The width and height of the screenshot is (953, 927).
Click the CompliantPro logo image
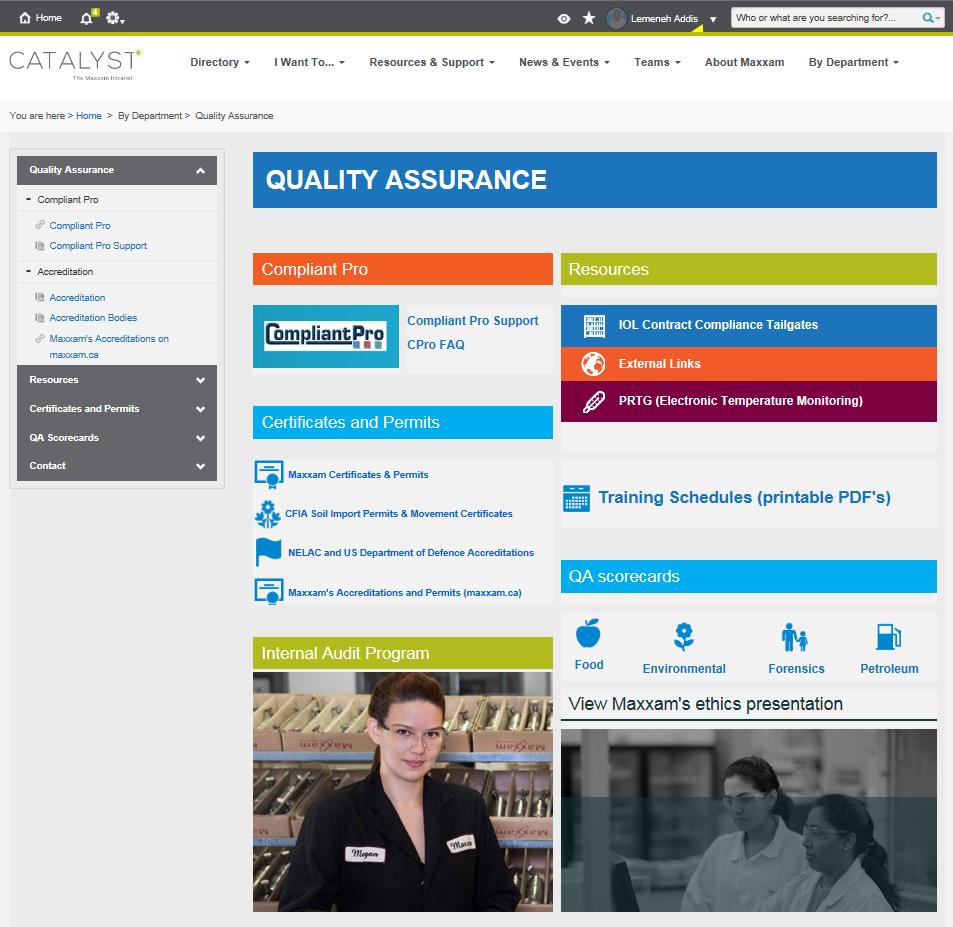coord(326,336)
